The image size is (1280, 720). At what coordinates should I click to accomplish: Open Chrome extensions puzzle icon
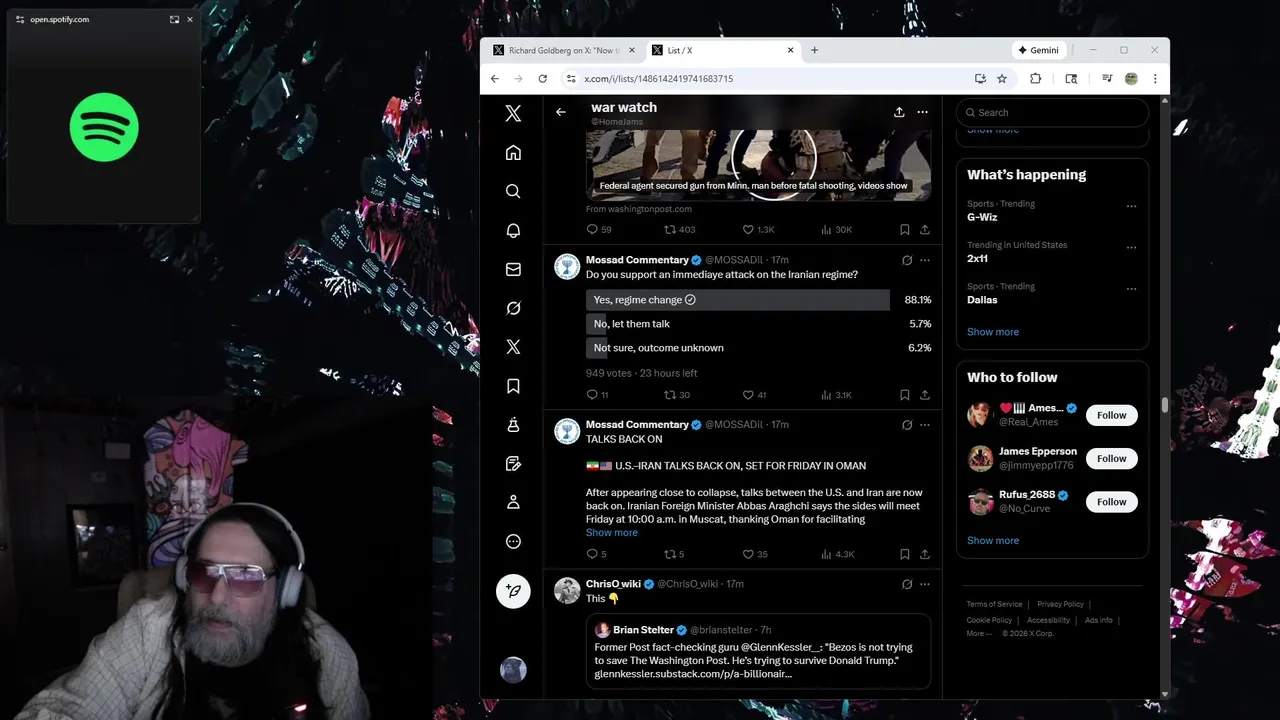[x=1035, y=78]
